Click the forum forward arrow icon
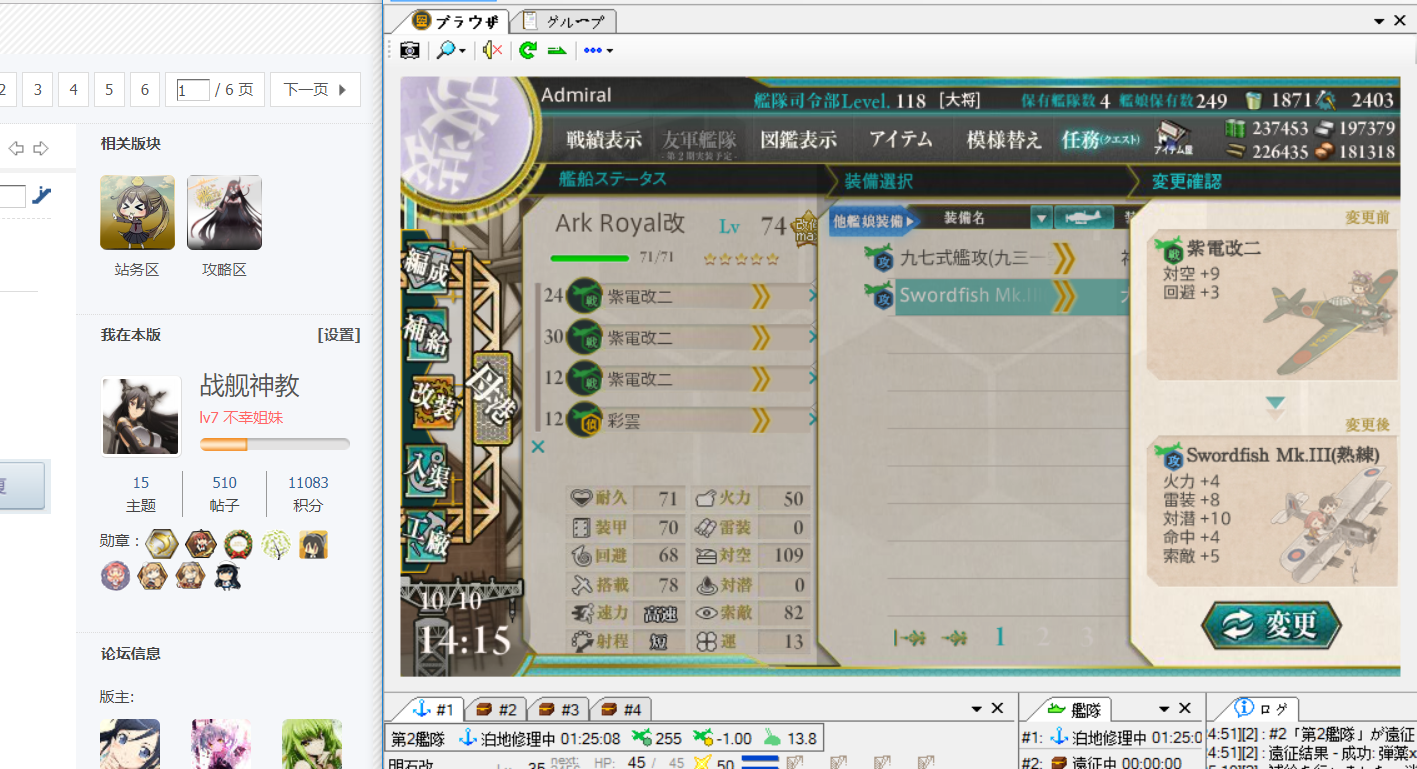 click(x=41, y=149)
